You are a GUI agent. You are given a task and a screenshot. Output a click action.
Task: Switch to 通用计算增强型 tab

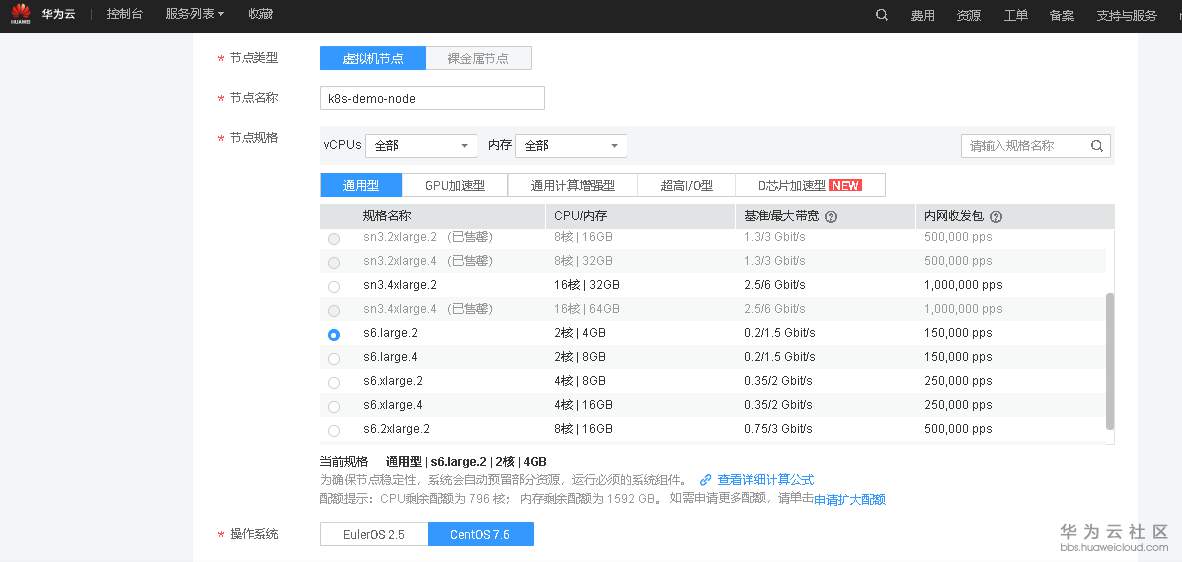coord(573,185)
